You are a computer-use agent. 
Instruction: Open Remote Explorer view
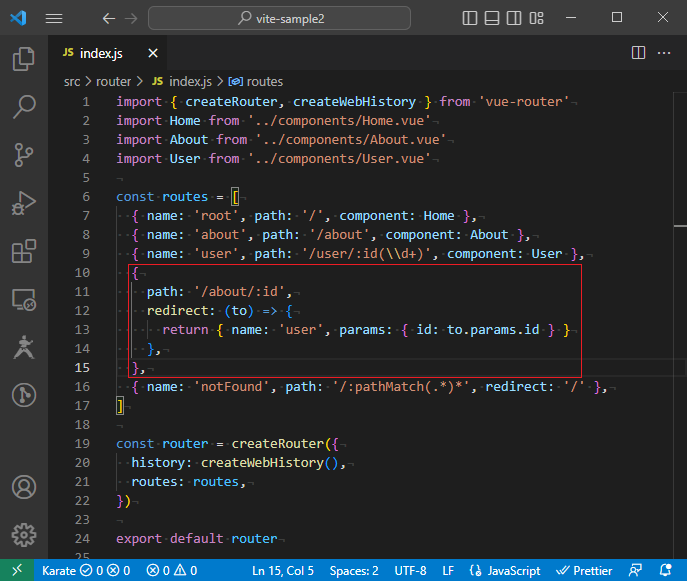[24, 300]
